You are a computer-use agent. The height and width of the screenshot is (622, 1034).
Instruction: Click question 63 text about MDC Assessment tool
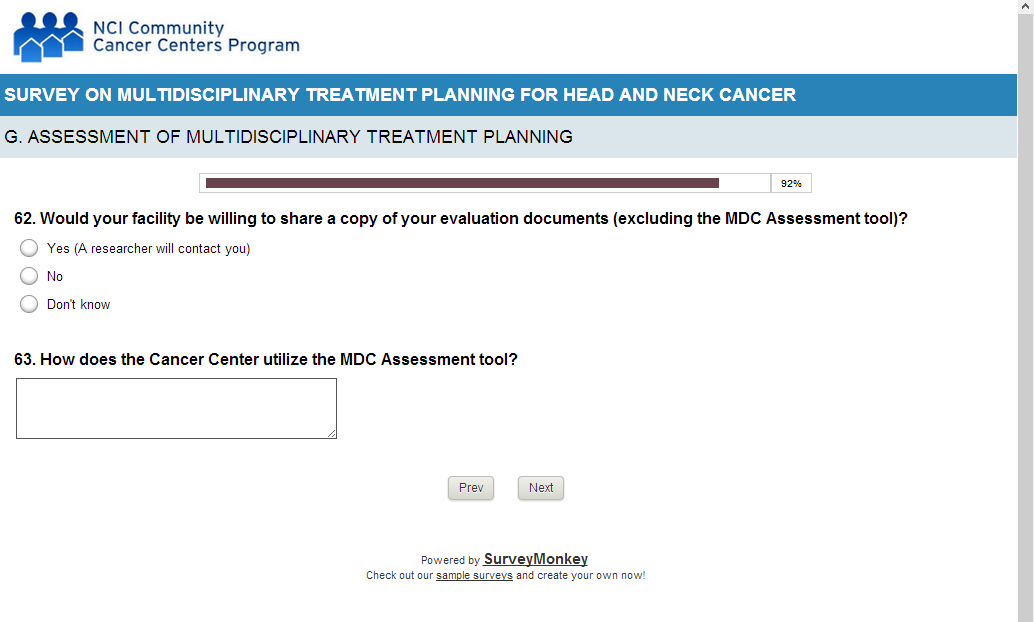pos(266,359)
